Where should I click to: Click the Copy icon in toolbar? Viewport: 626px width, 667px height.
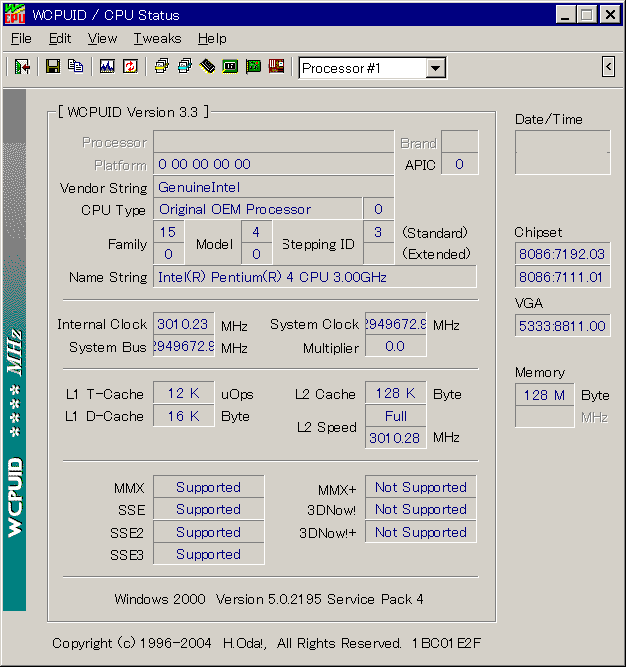pos(76,67)
